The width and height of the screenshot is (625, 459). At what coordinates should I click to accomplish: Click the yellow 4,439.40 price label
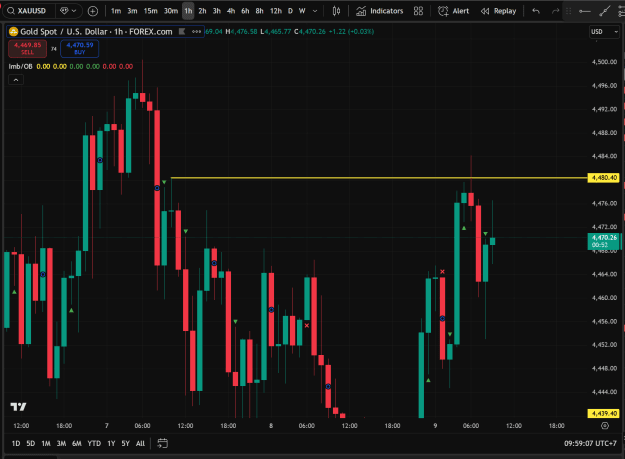tap(603, 414)
